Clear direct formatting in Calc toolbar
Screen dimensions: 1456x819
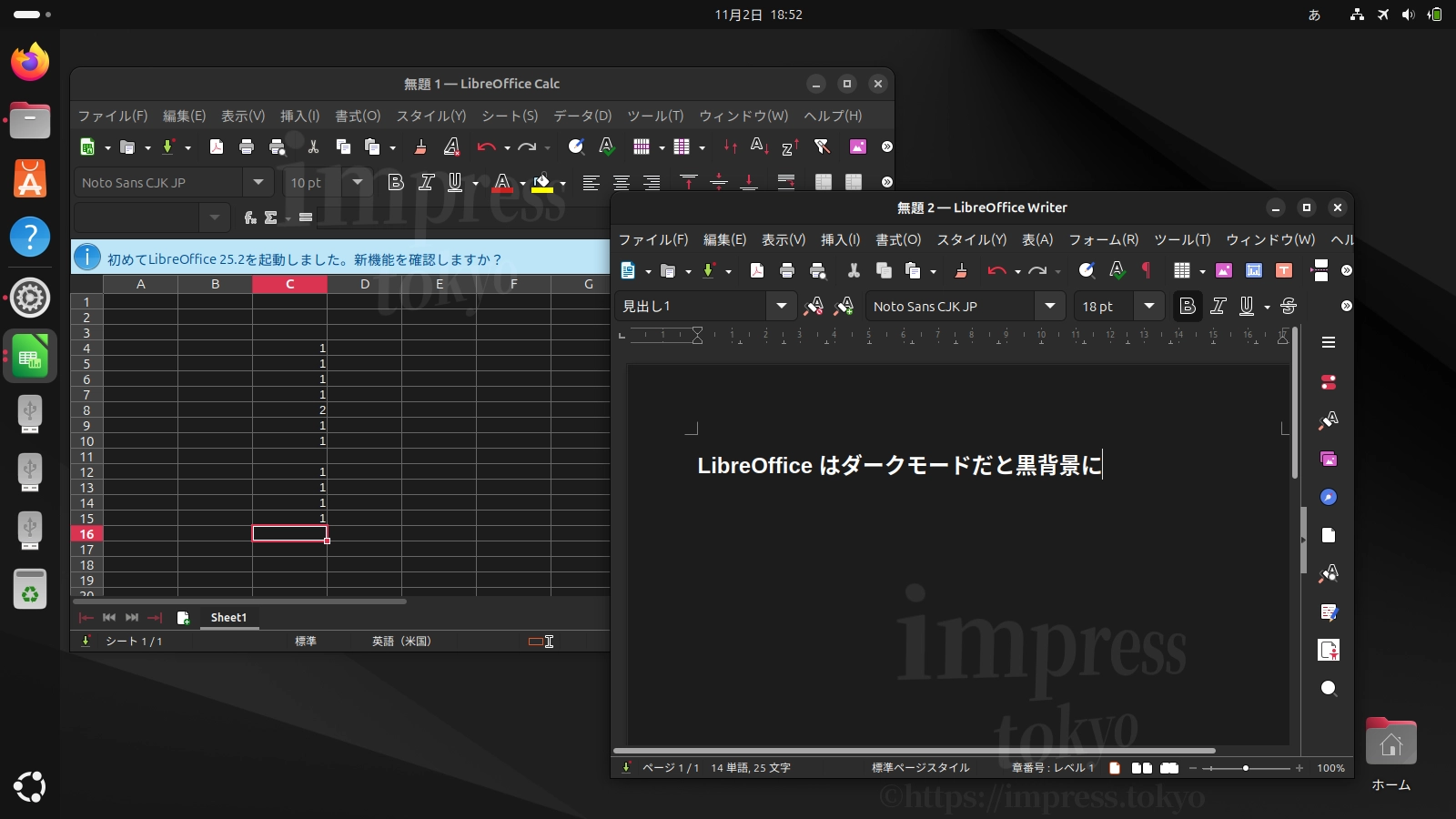coord(451,147)
